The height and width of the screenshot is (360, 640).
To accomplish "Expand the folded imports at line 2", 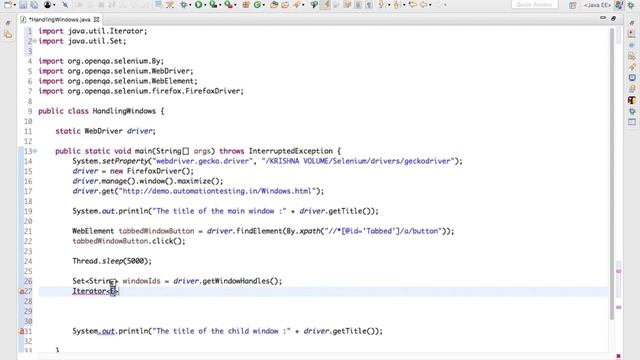I will pyautogui.click(x=35, y=41).
